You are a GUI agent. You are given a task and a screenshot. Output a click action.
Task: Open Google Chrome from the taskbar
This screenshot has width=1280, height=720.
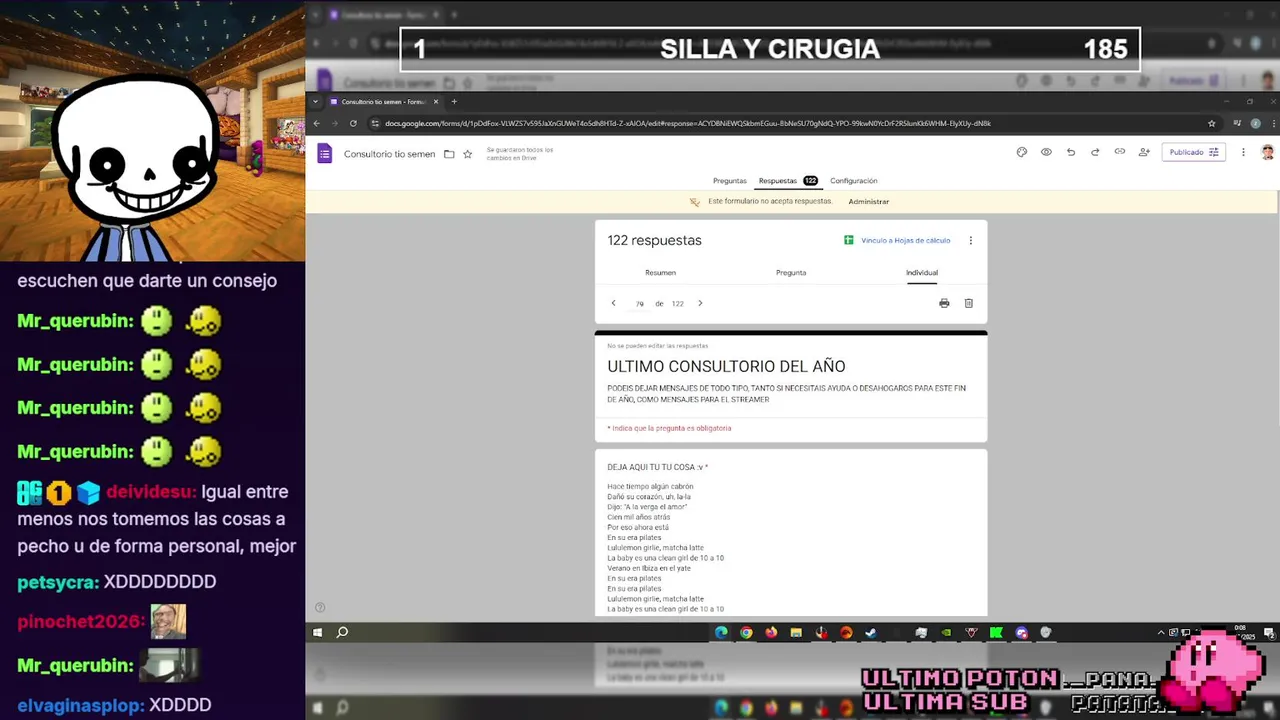(x=746, y=632)
